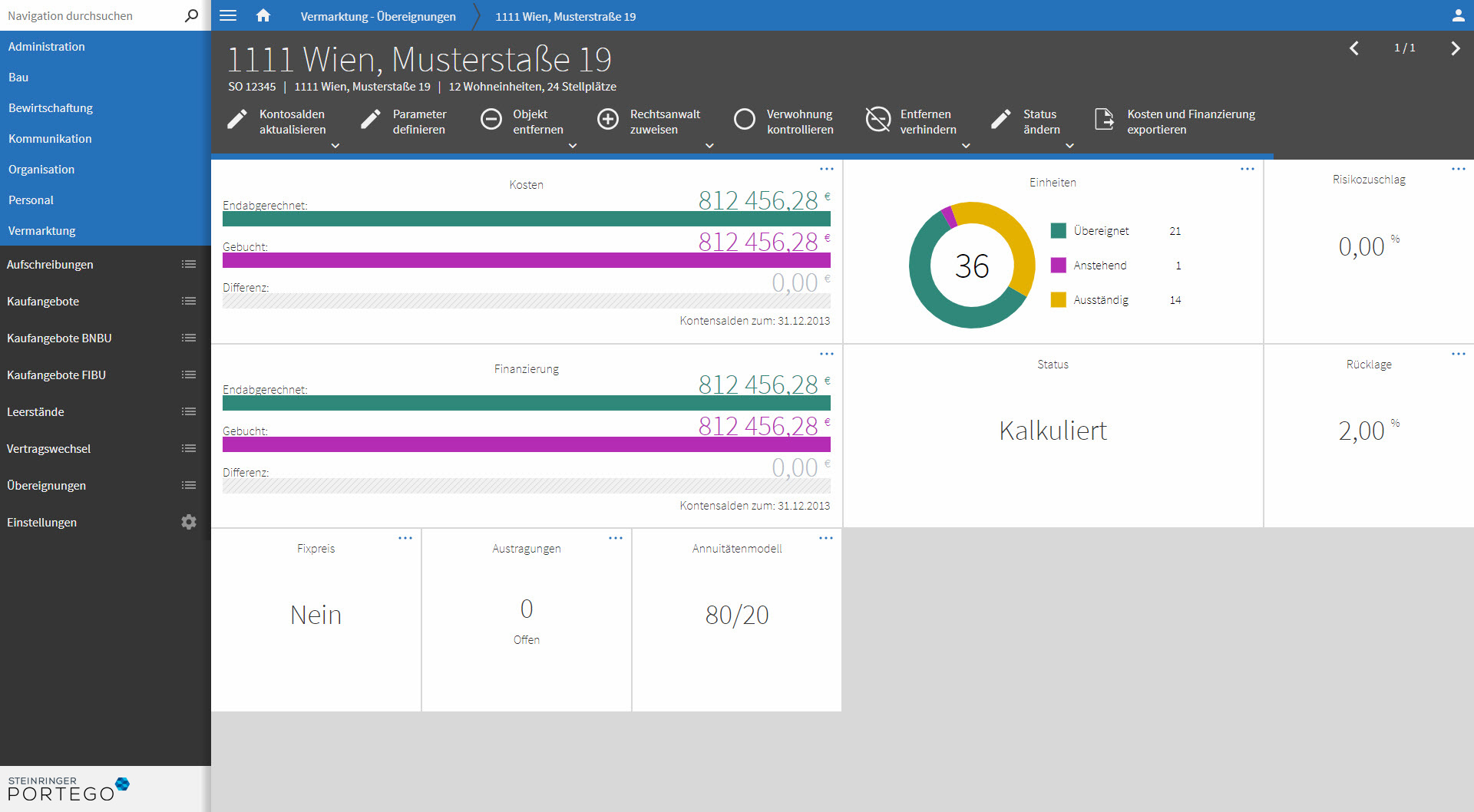The height and width of the screenshot is (812, 1474).
Task: Open Übereignungen from the navigation menu
Action: coord(46,485)
